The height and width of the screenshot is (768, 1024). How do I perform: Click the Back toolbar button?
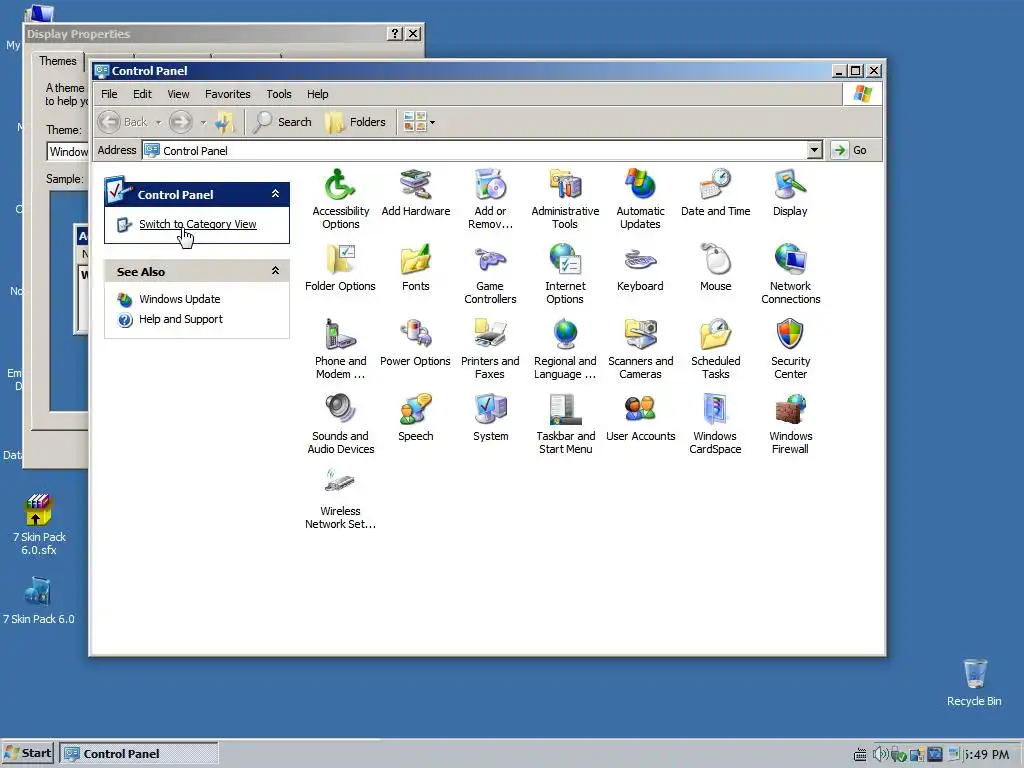click(123, 122)
